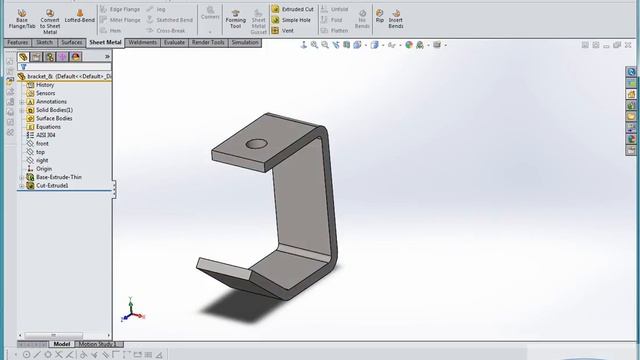
Task: Click the Section View icon
Action: coord(347,45)
